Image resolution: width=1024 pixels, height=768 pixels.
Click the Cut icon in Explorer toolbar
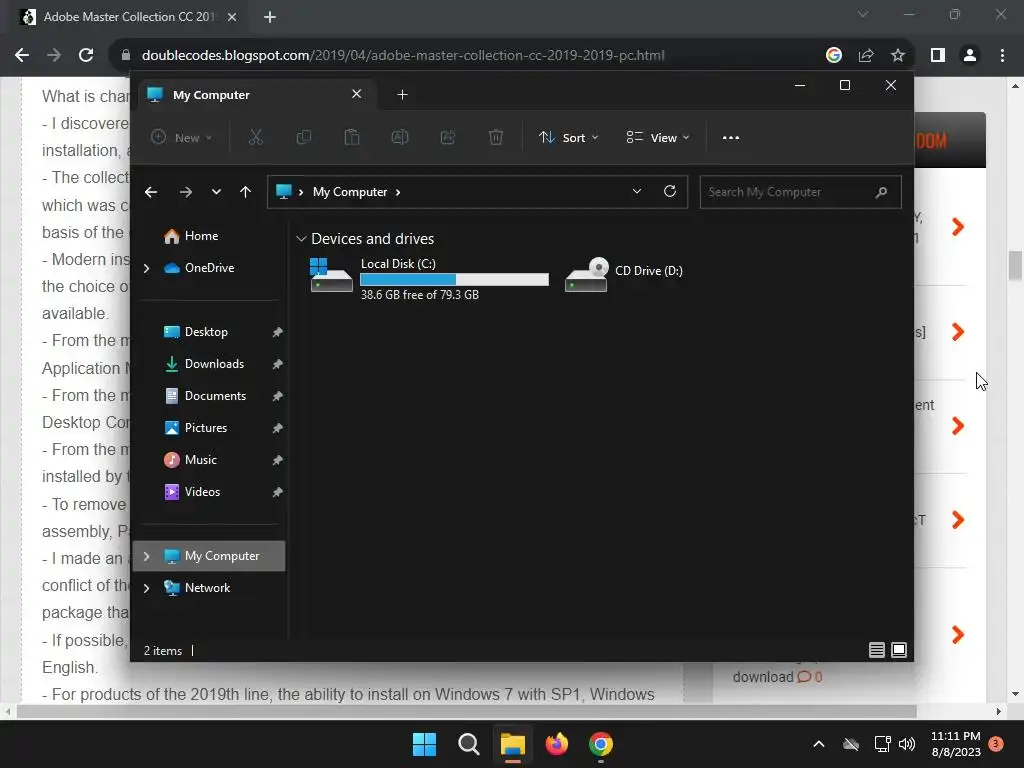(255, 137)
